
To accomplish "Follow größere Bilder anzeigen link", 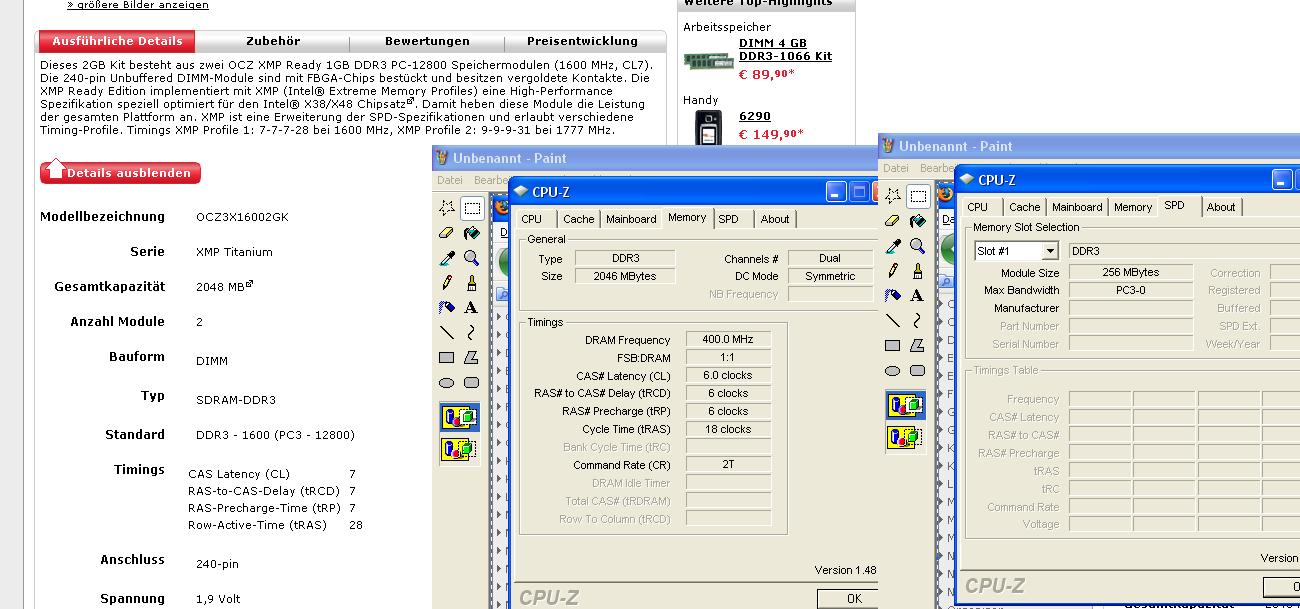I will click(138, 5).
